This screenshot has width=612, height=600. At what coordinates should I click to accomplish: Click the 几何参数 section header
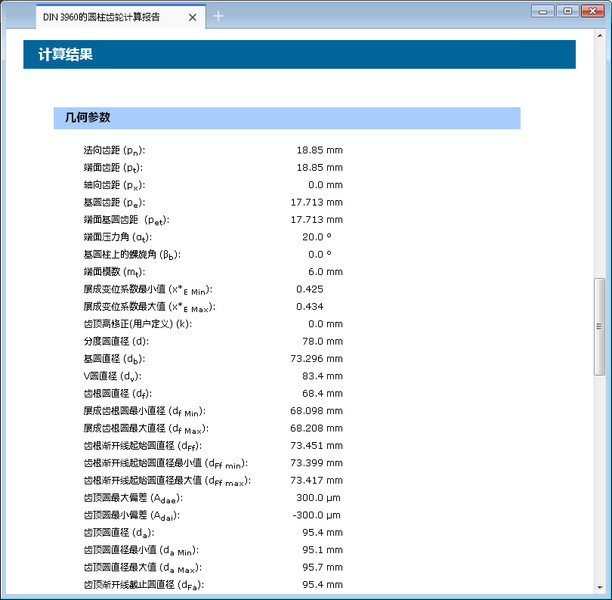click(x=286, y=118)
